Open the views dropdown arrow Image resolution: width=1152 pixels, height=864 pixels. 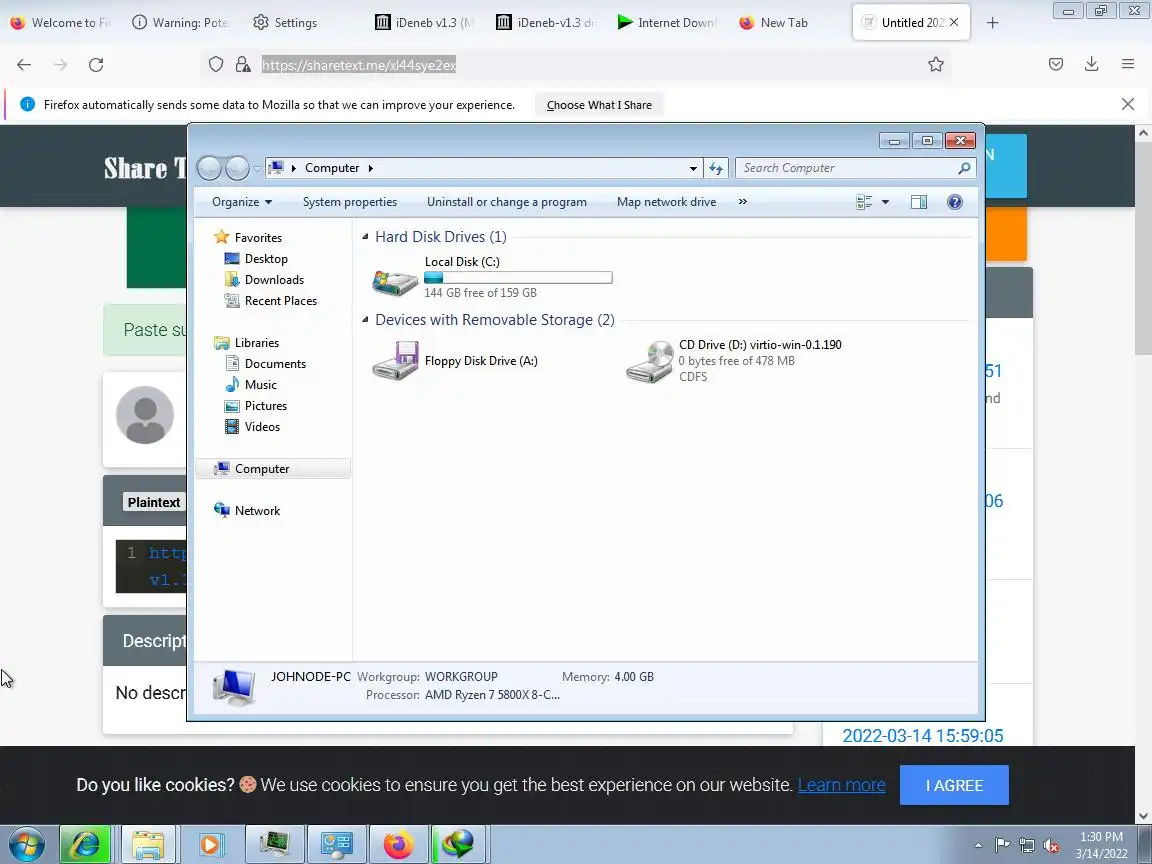click(885, 202)
